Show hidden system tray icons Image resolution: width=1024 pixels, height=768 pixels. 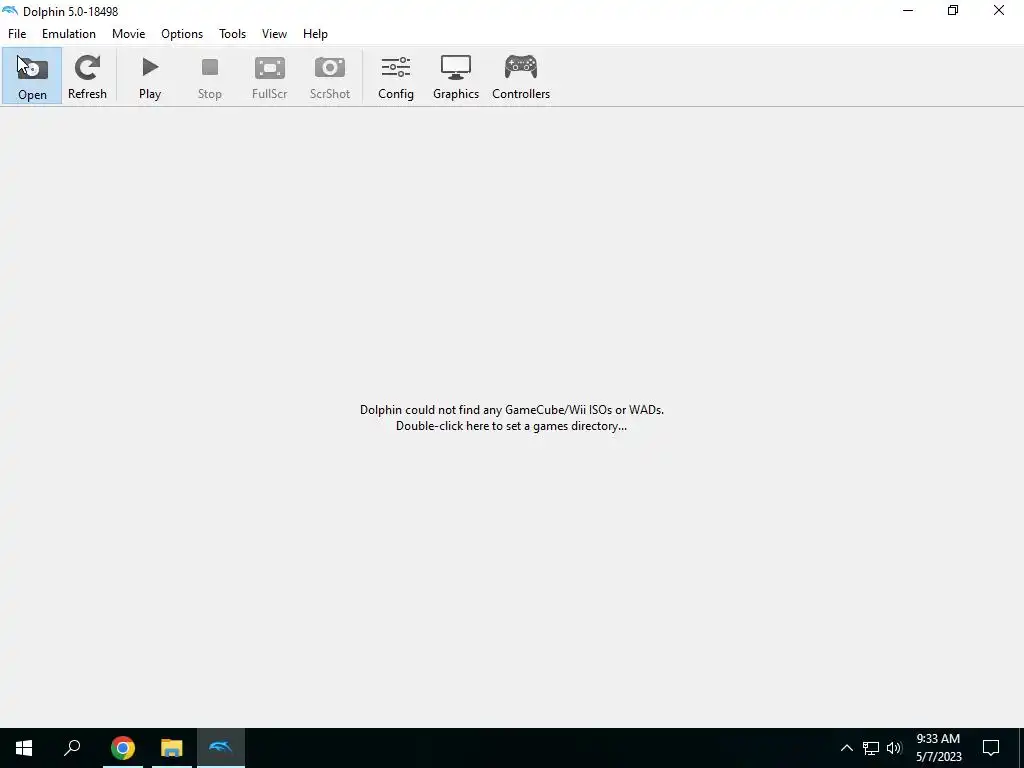click(x=846, y=748)
